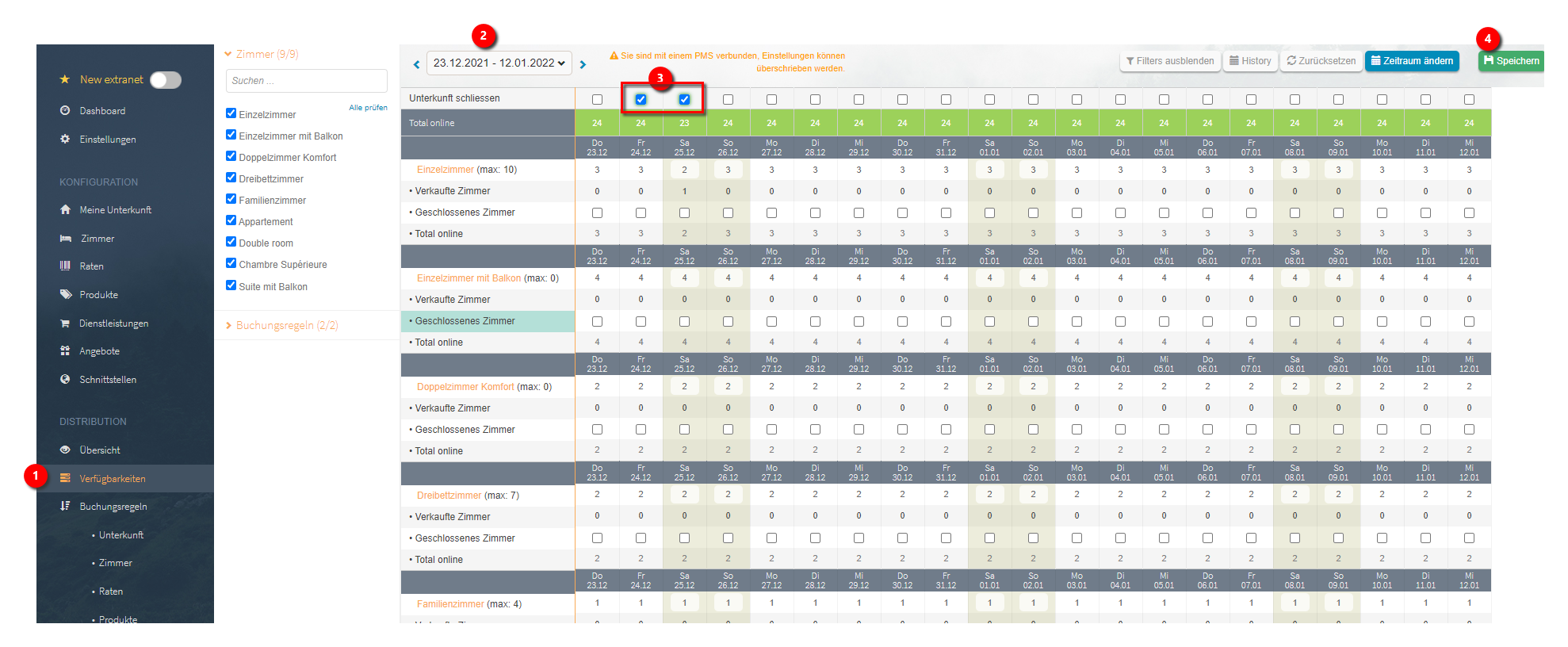Click the Verfügbarkeiten list icon

(x=65, y=478)
